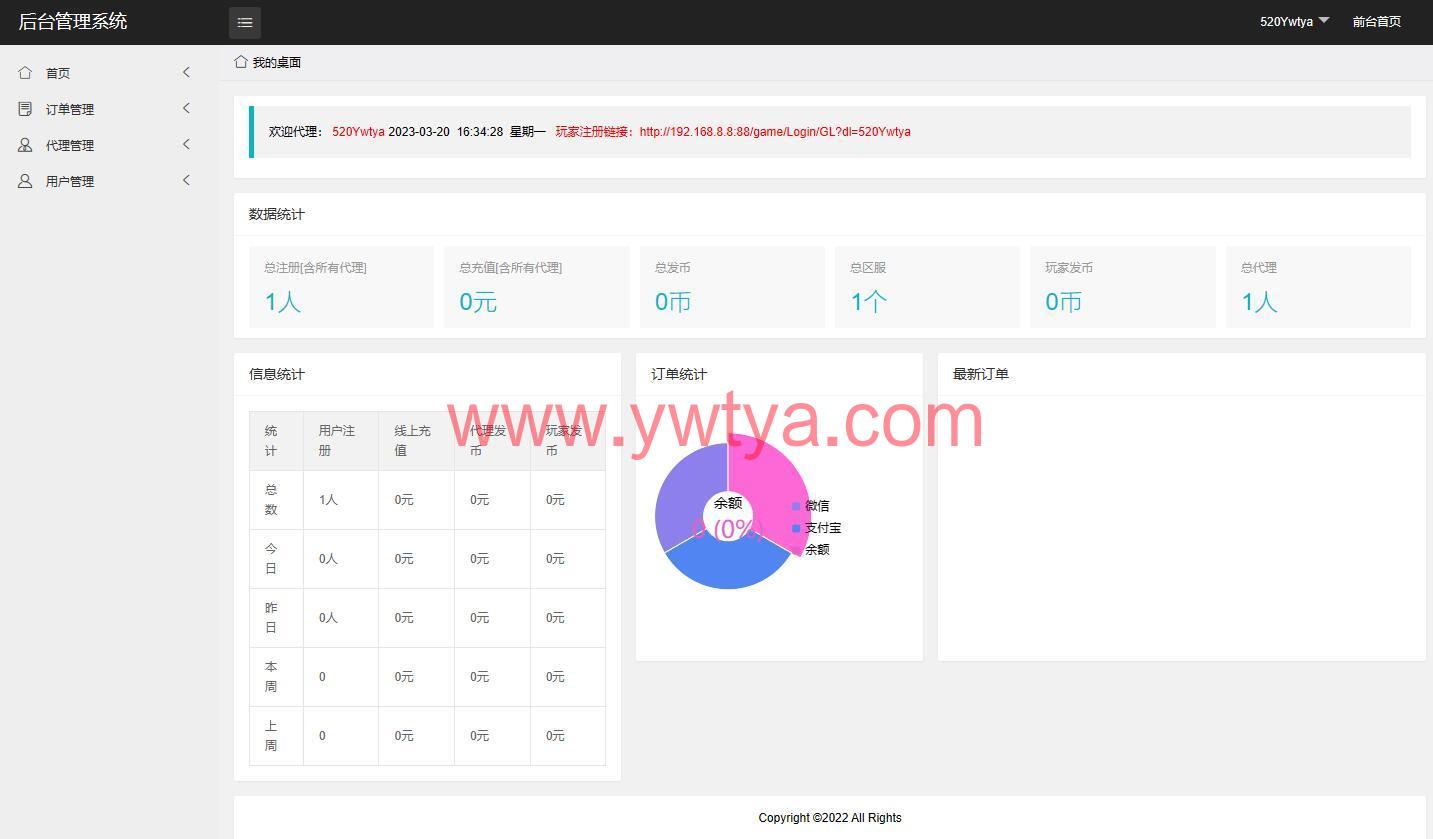The height and width of the screenshot is (839, 1433).
Task: Open the player registration link URL
Action: 774,132
